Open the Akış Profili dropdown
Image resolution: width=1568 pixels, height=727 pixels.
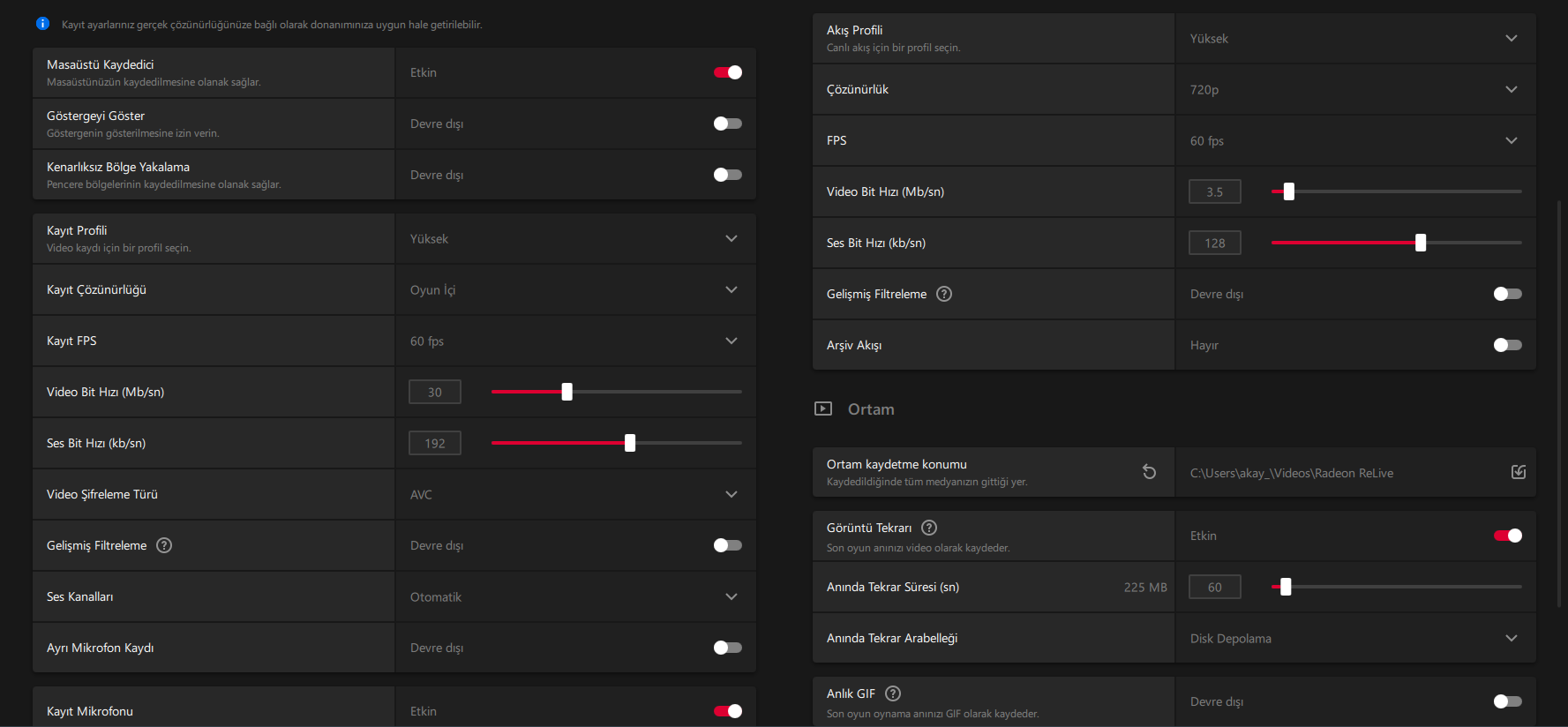[x=1355, y=38]
